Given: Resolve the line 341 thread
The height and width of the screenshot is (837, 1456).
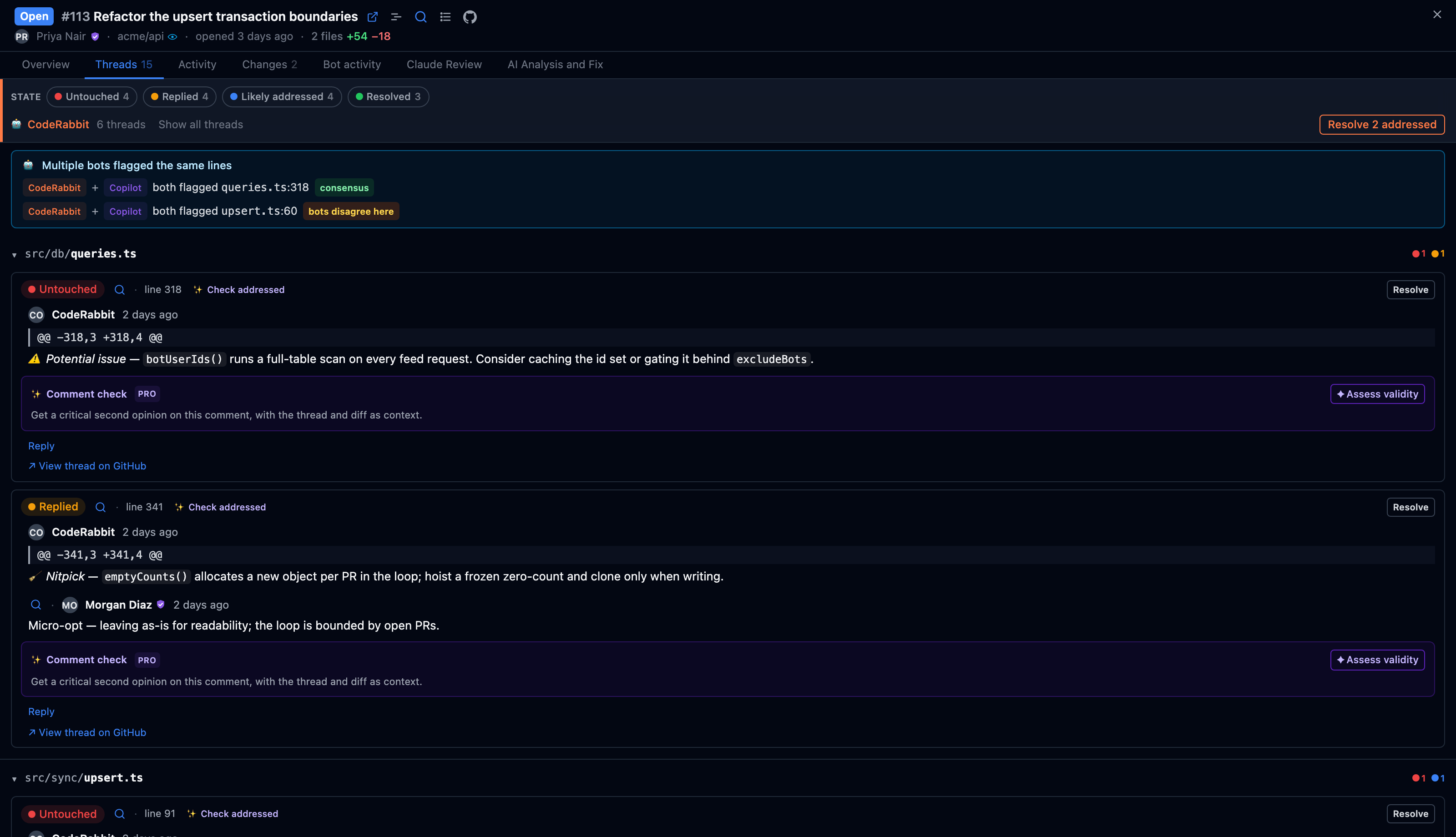Looking at the screenshot, I should click(1410, 507).
